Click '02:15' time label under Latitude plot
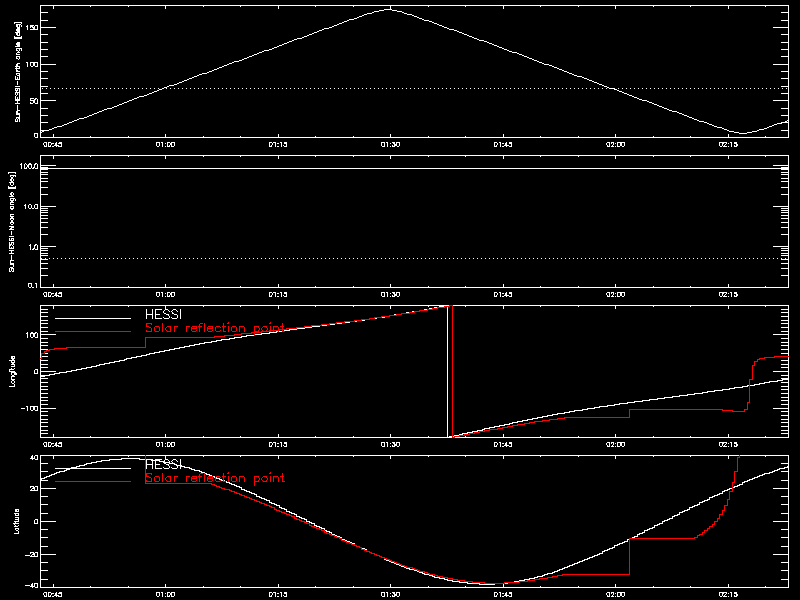Viewport: 800px width, 600px height. pyautogui.click(x=728, y=594)
